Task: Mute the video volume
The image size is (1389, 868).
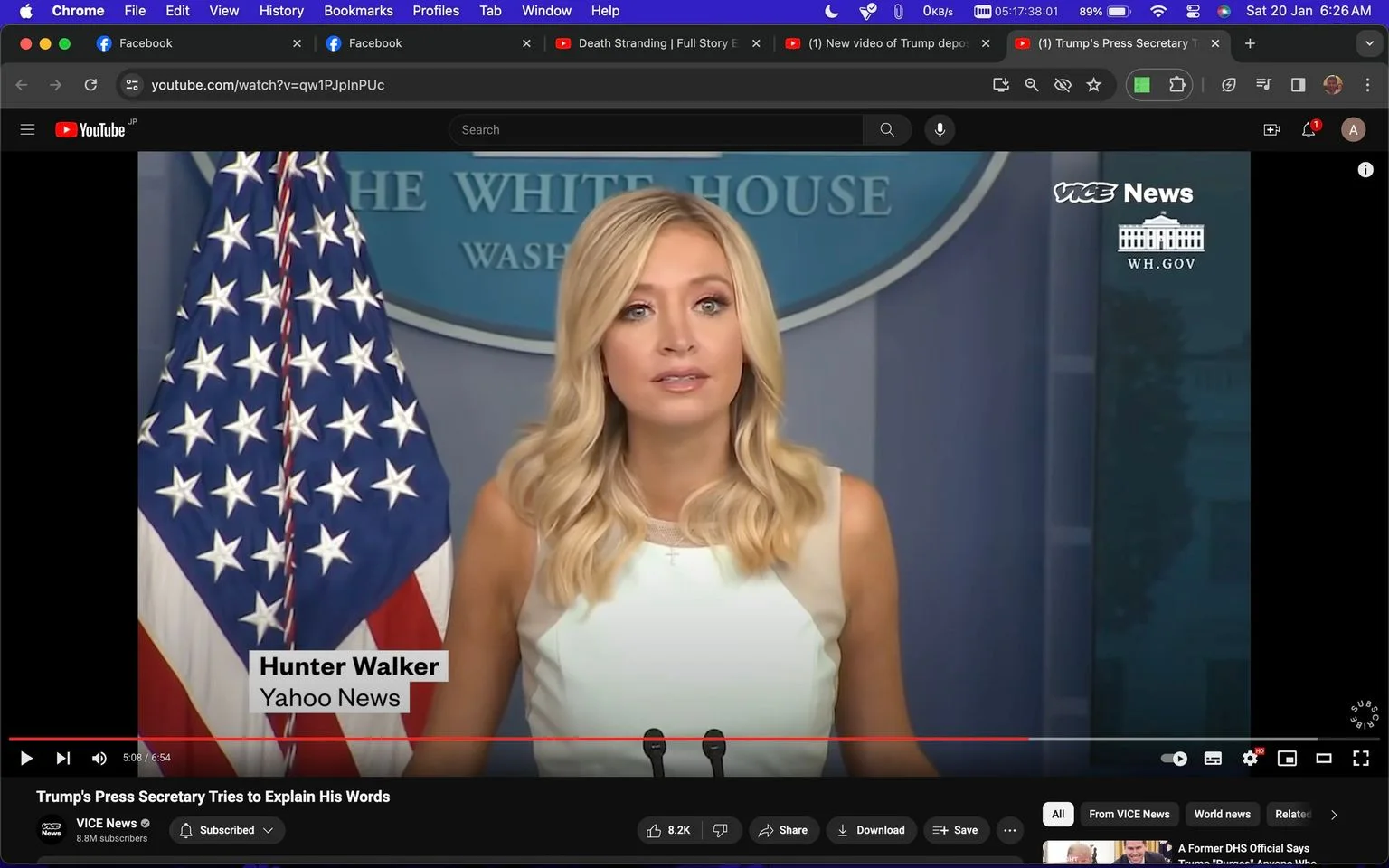Action: coord(99,759)
